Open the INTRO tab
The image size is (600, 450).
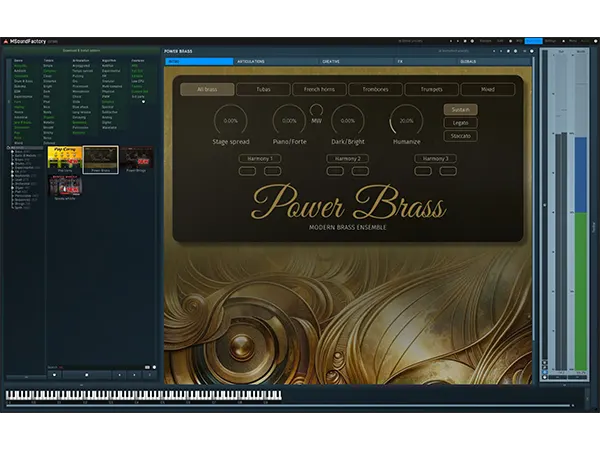[x=199, y=61]
